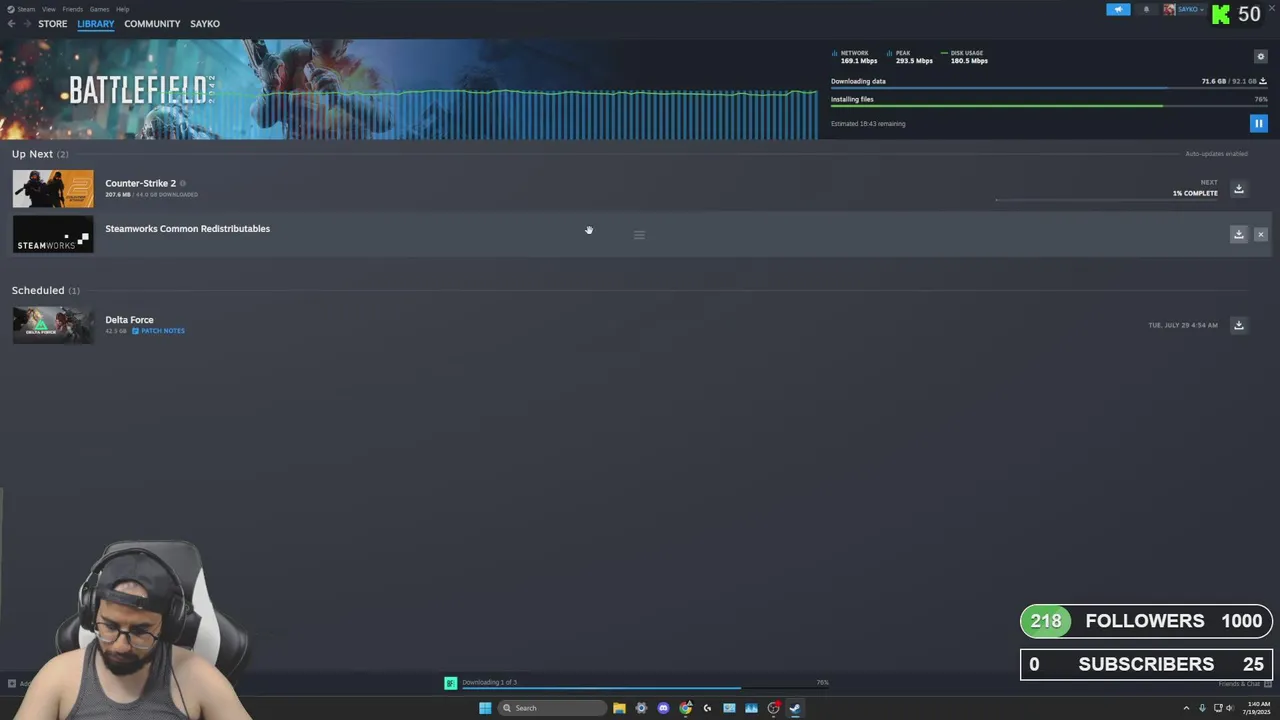
Task: Select the Delta Force title
Action: coord(129,320)
